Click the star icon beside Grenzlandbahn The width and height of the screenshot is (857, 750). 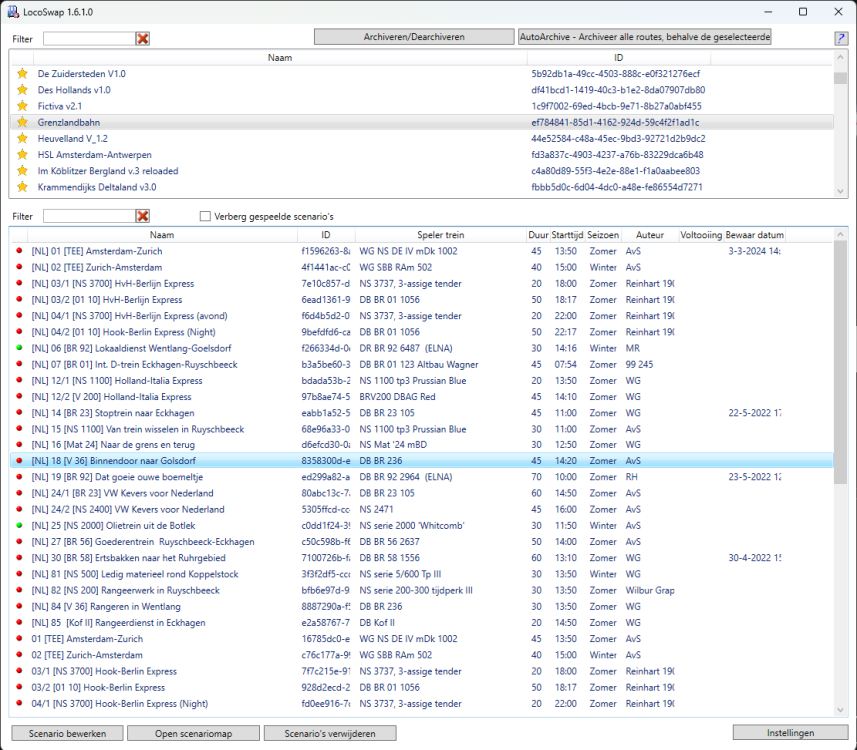click(x=21, y=122)
